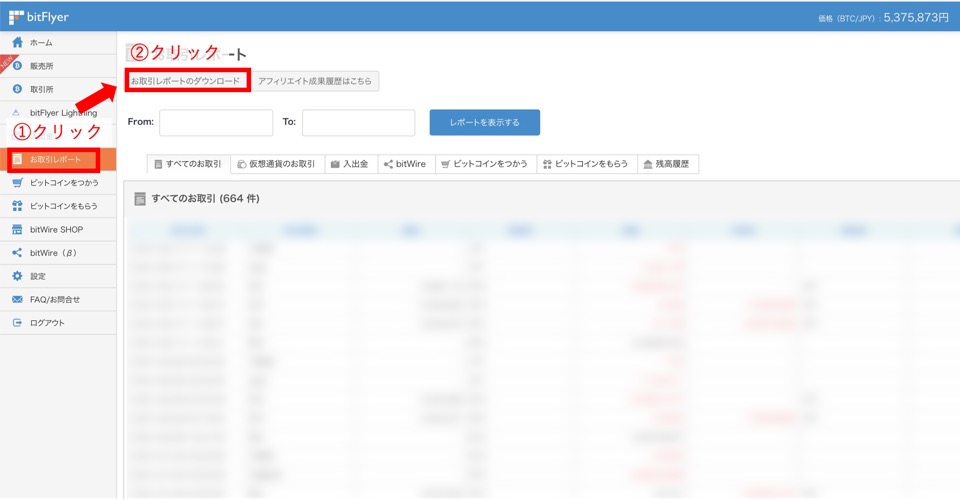Click the To date input field
This screenshot has width=960, height=500.
click(x=359, y=122)
